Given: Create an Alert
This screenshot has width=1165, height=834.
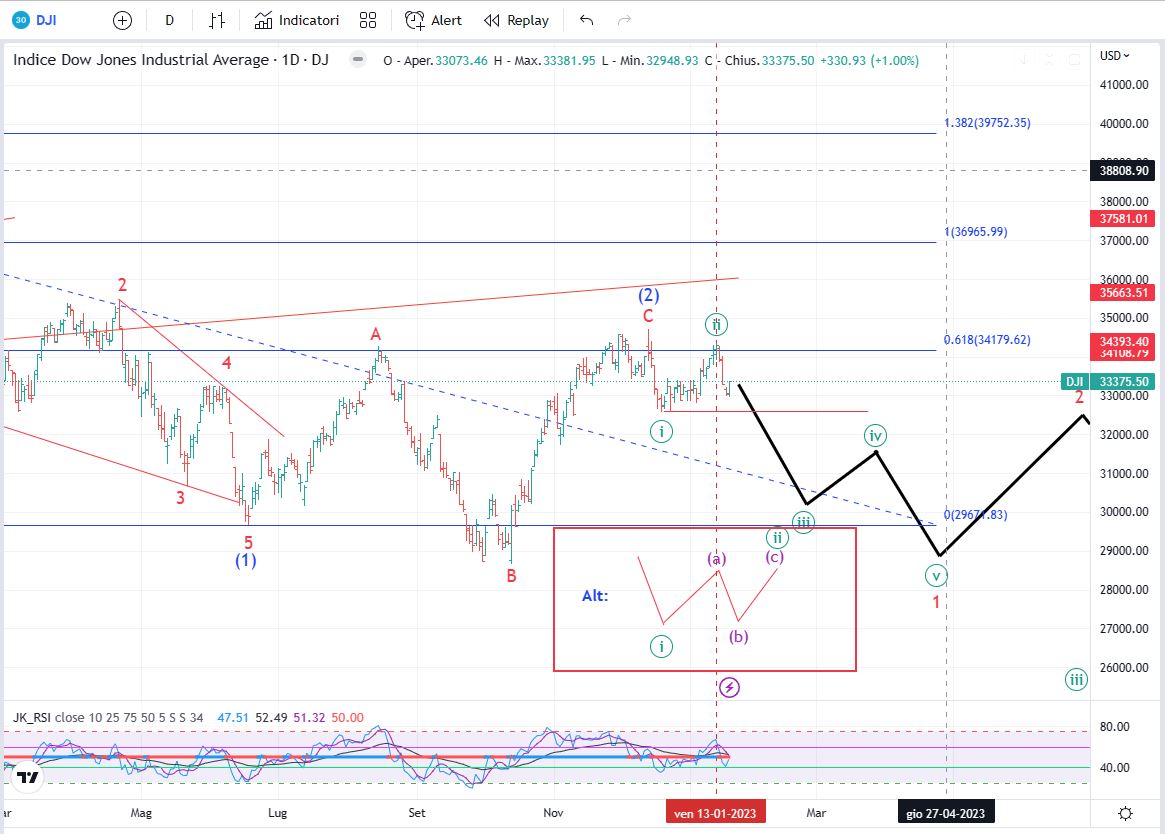Looking at the screenshot, I should pos(433,21).
